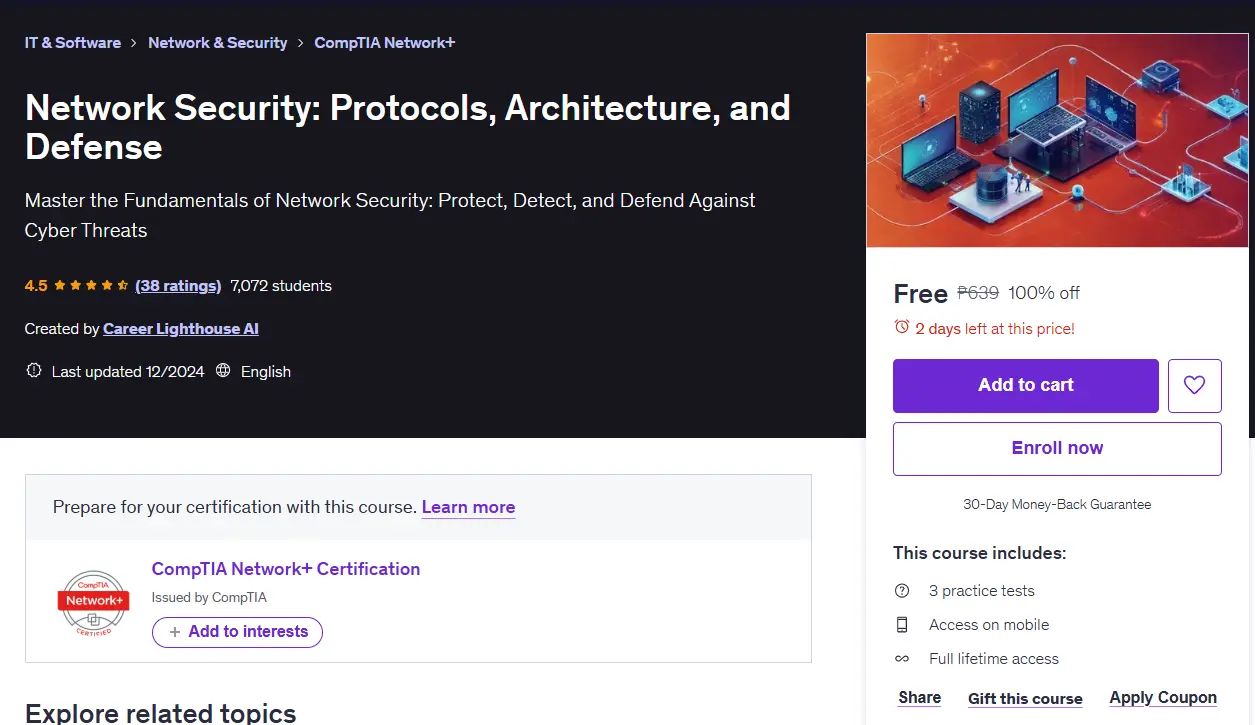Click the mobile phone access icon
This screenshot has width=1255, height=725.
click(902, 625)
